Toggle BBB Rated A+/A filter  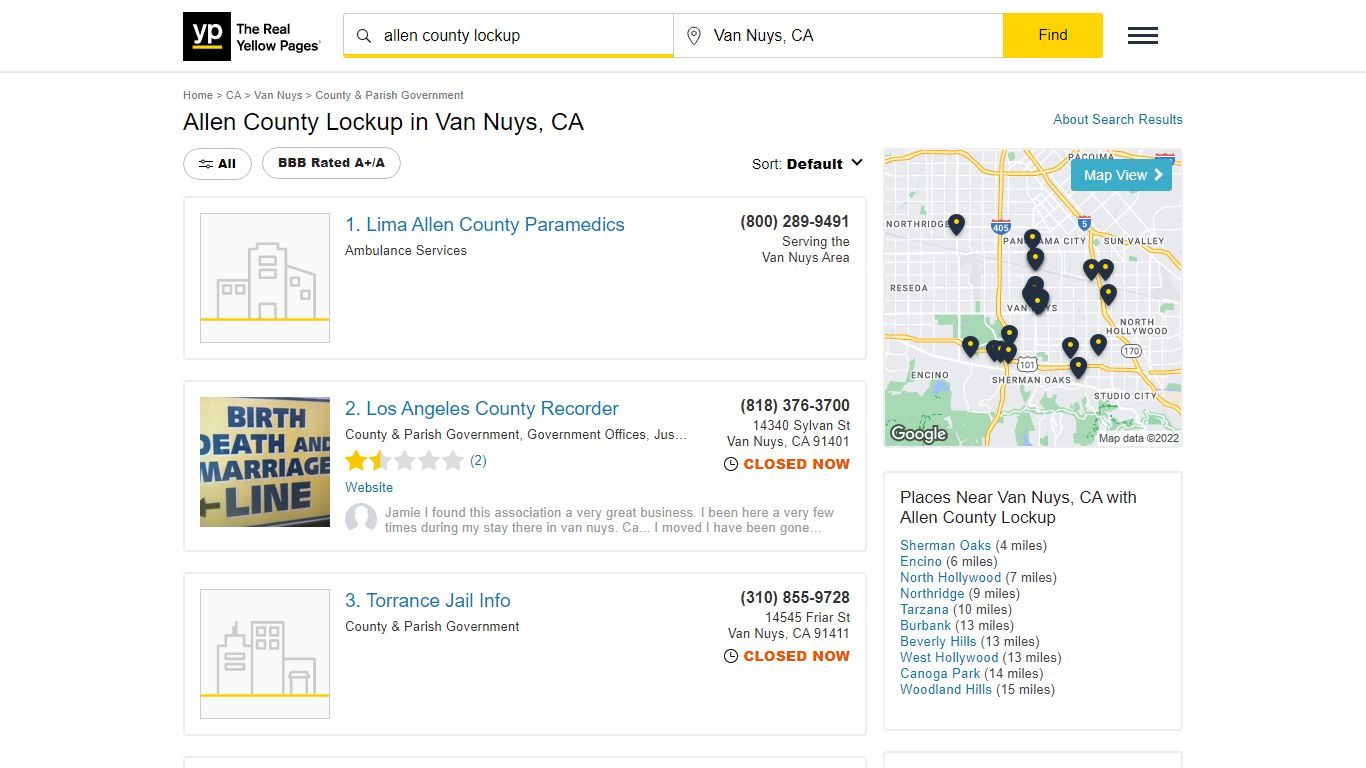click(331, 163)
